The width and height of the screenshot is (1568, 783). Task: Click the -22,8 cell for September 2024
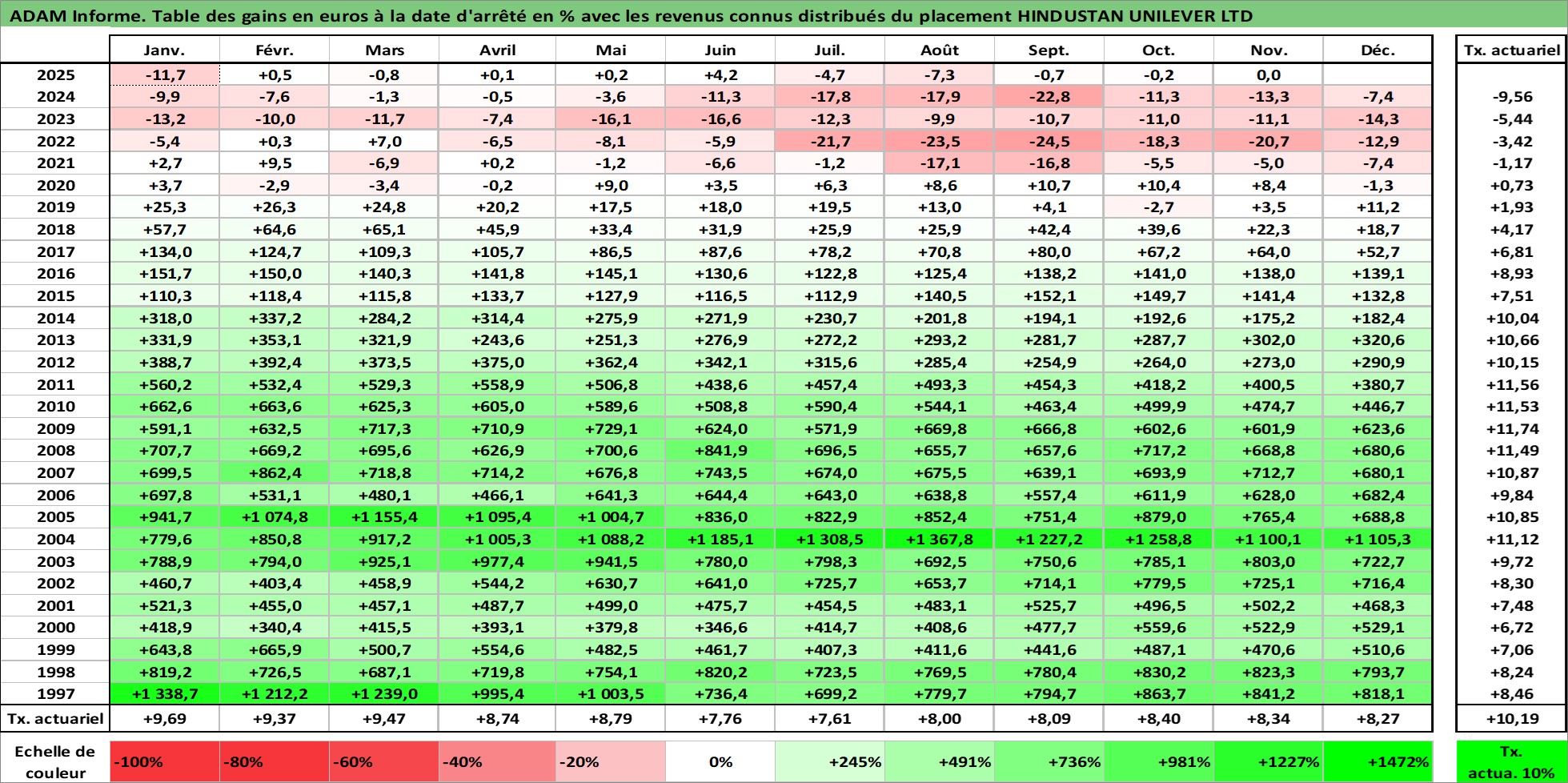1049,96
